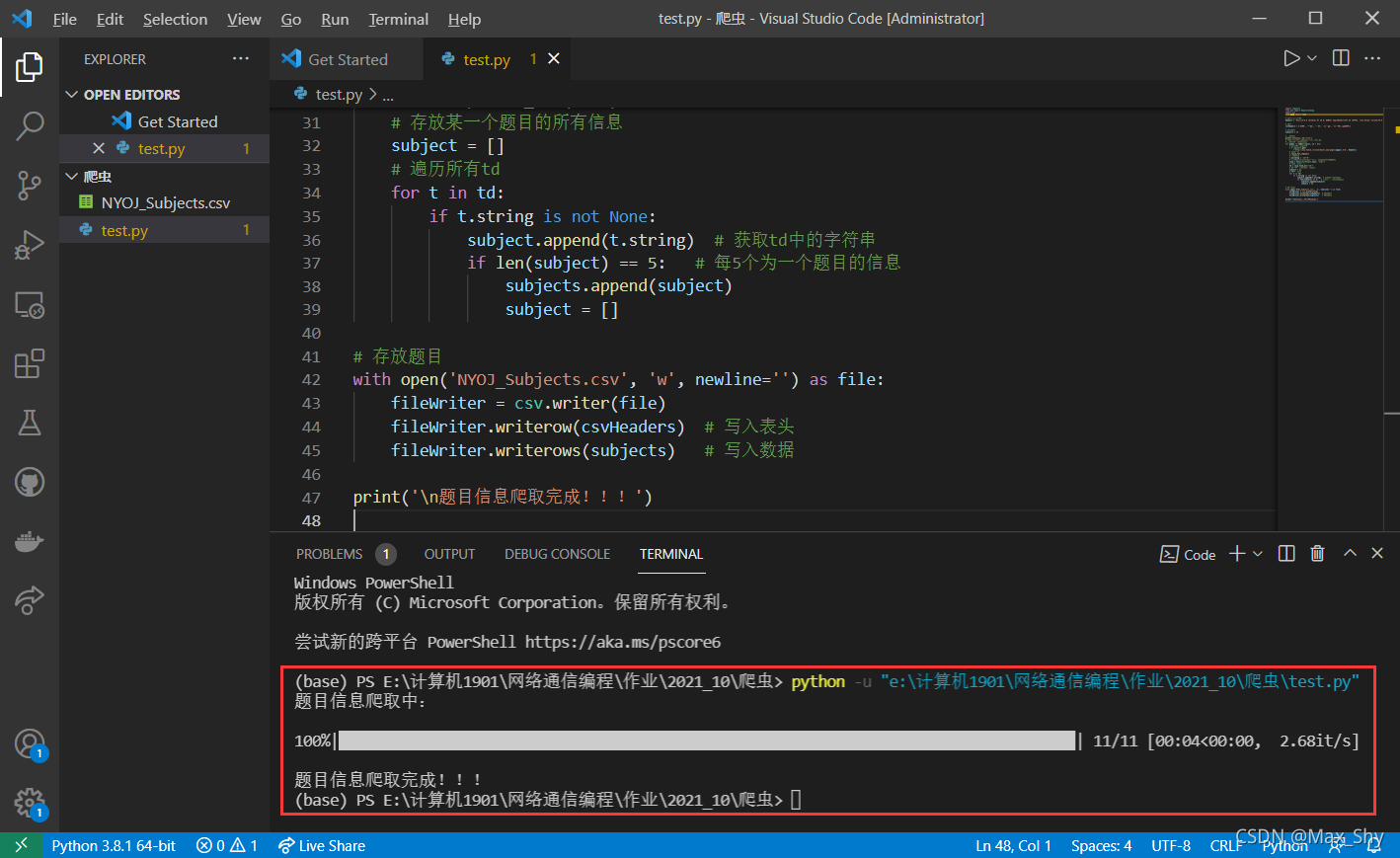Open the View menu
The width and height of the screenshot is (1400, 858).
point(244,19)
